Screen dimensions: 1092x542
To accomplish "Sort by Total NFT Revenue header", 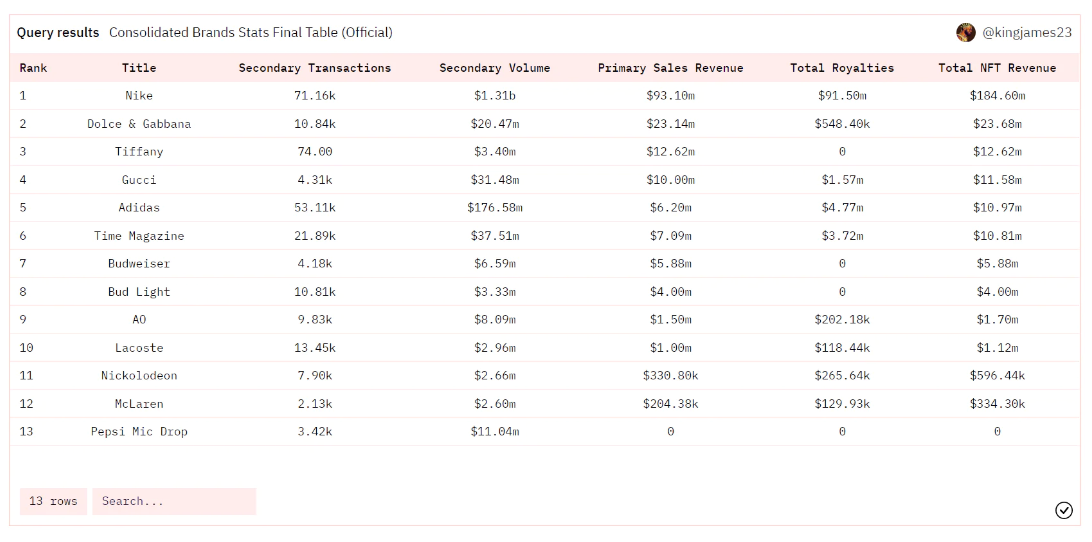I will 997,68.
